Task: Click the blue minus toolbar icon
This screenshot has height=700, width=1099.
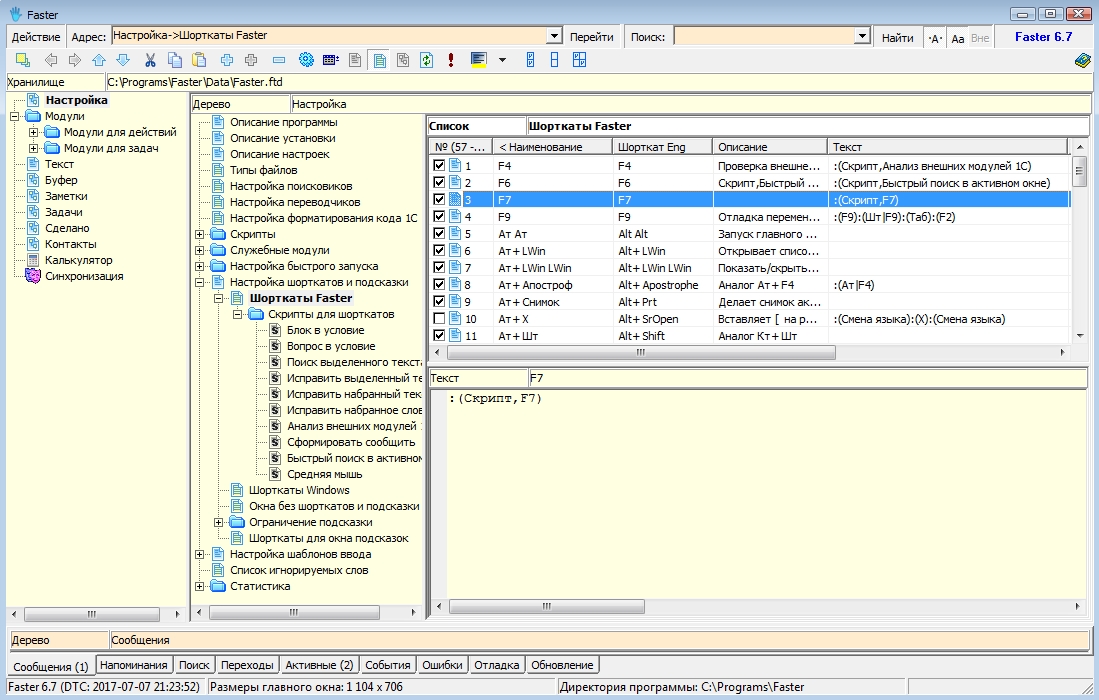Action: (279, 60)
